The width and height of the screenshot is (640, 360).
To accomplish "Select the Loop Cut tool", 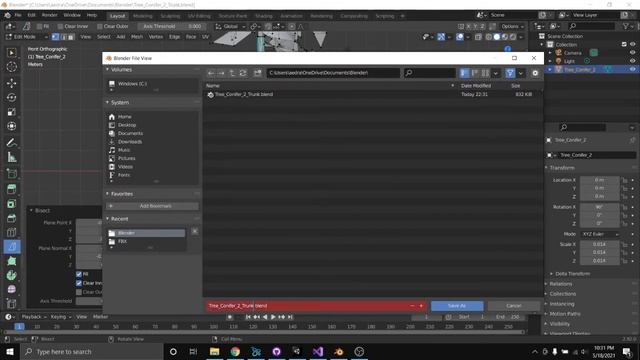I will point(12,232).
